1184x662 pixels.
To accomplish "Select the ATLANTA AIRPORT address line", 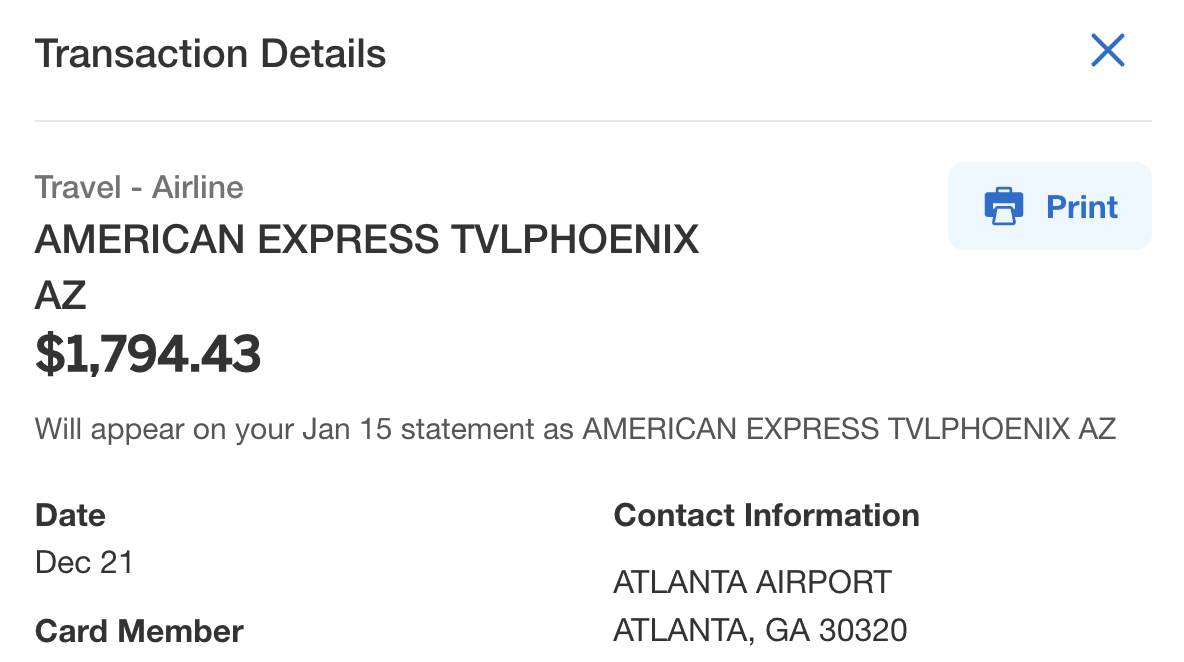I will point(751,581).
